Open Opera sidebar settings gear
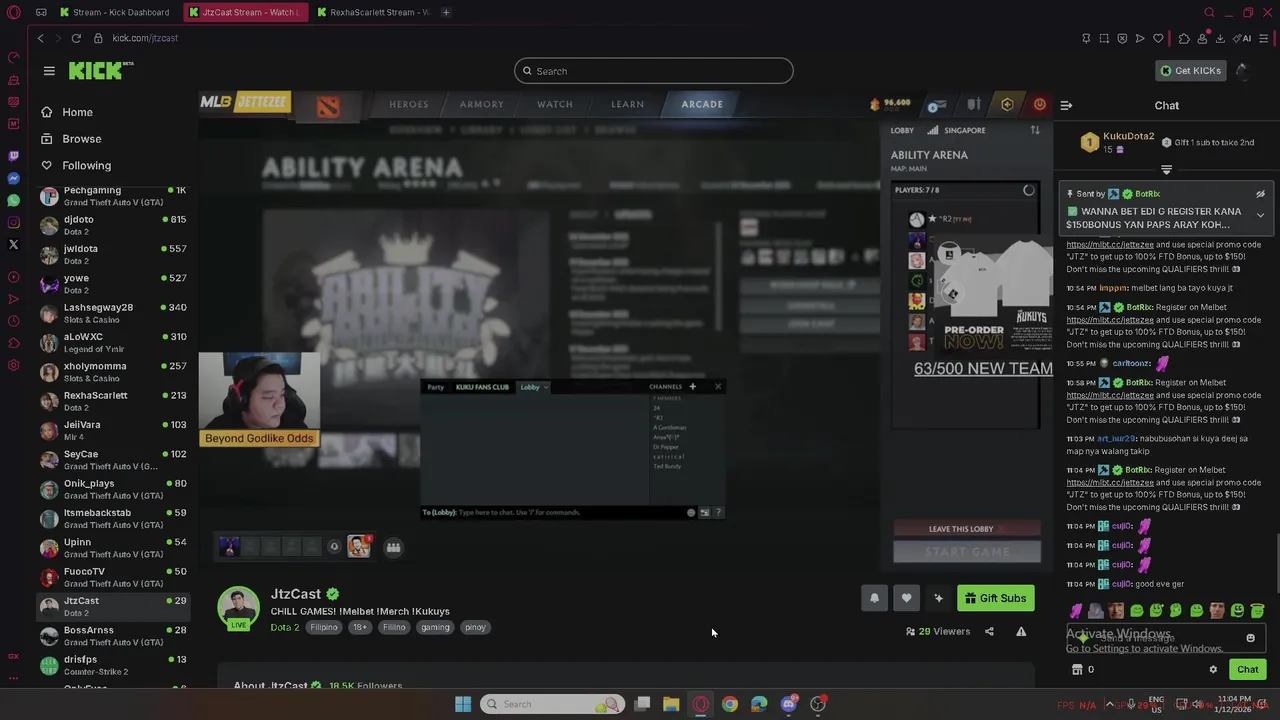Image resolution: width=1280 pixels, height=720 pixels. coord(13,365)
